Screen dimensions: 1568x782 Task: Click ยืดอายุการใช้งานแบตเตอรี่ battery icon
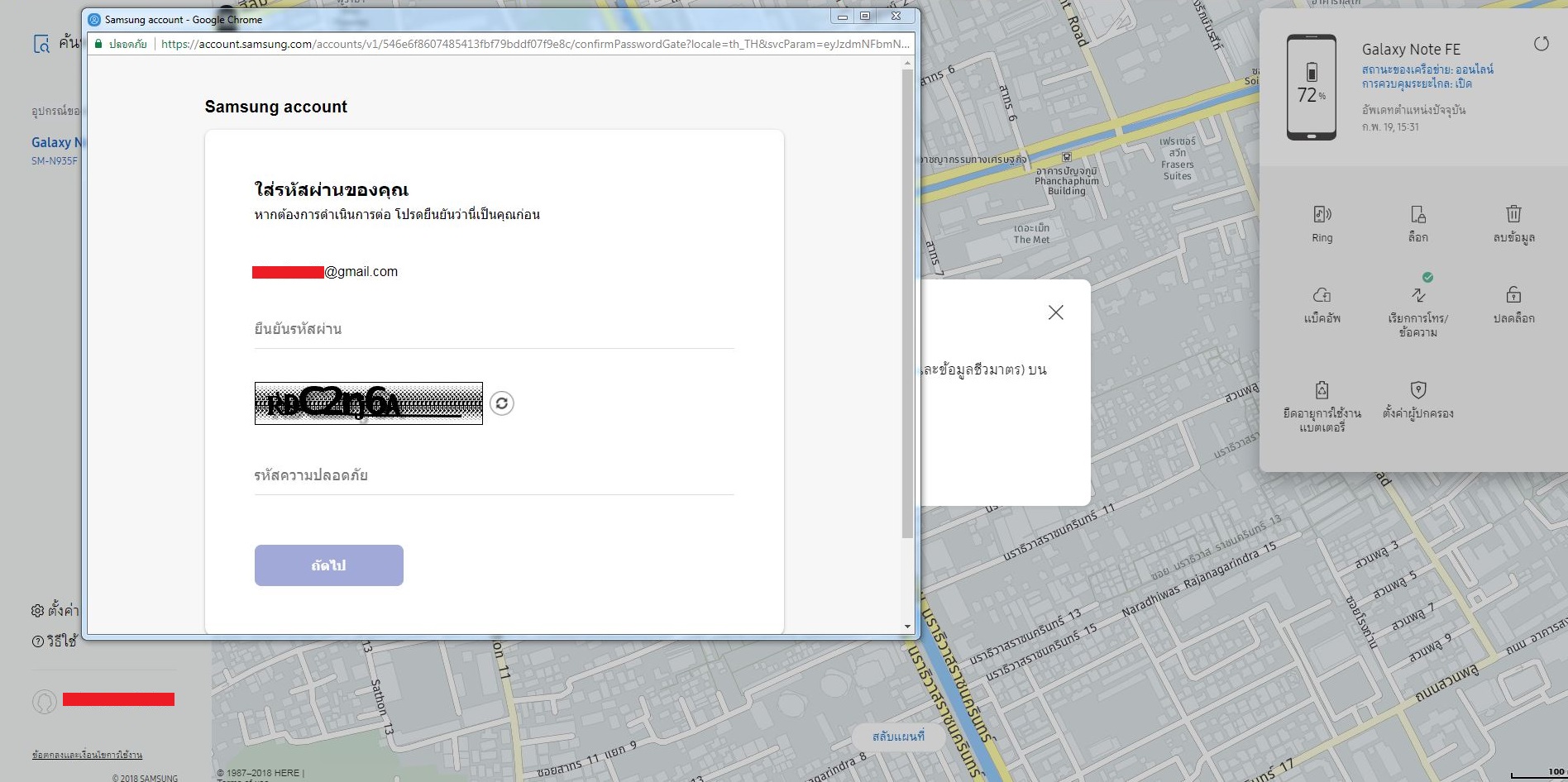click(1322, 389)
